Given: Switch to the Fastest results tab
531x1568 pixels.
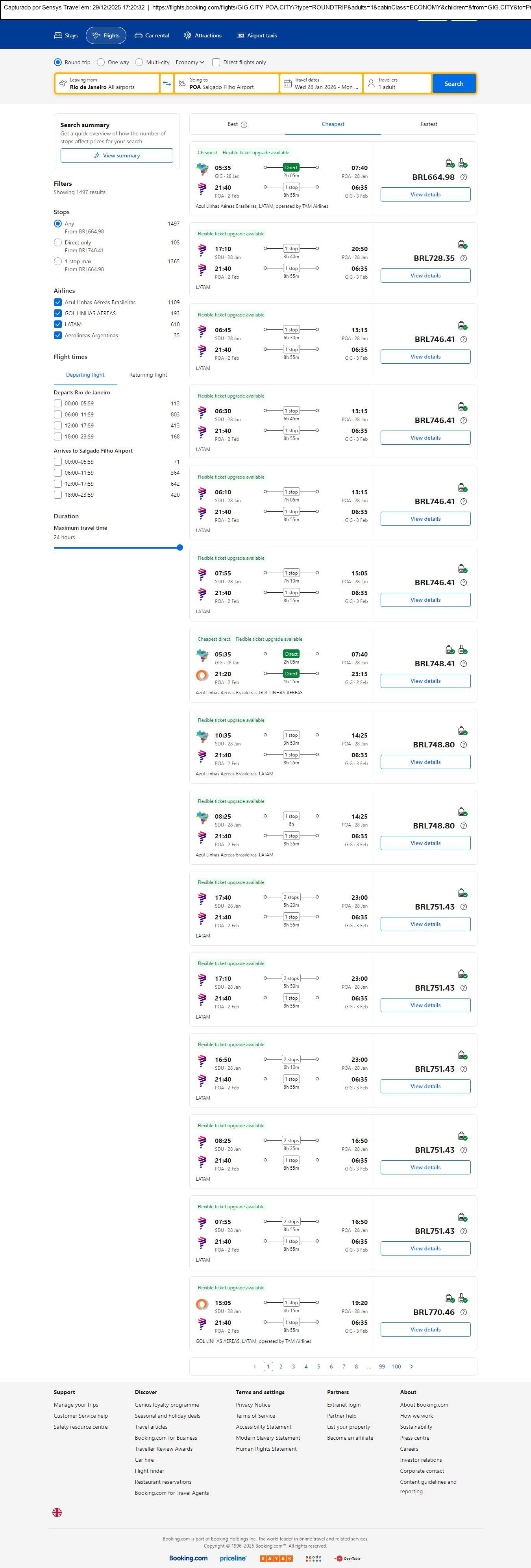Looking at the screenshot, I should [x=429, y=124].
